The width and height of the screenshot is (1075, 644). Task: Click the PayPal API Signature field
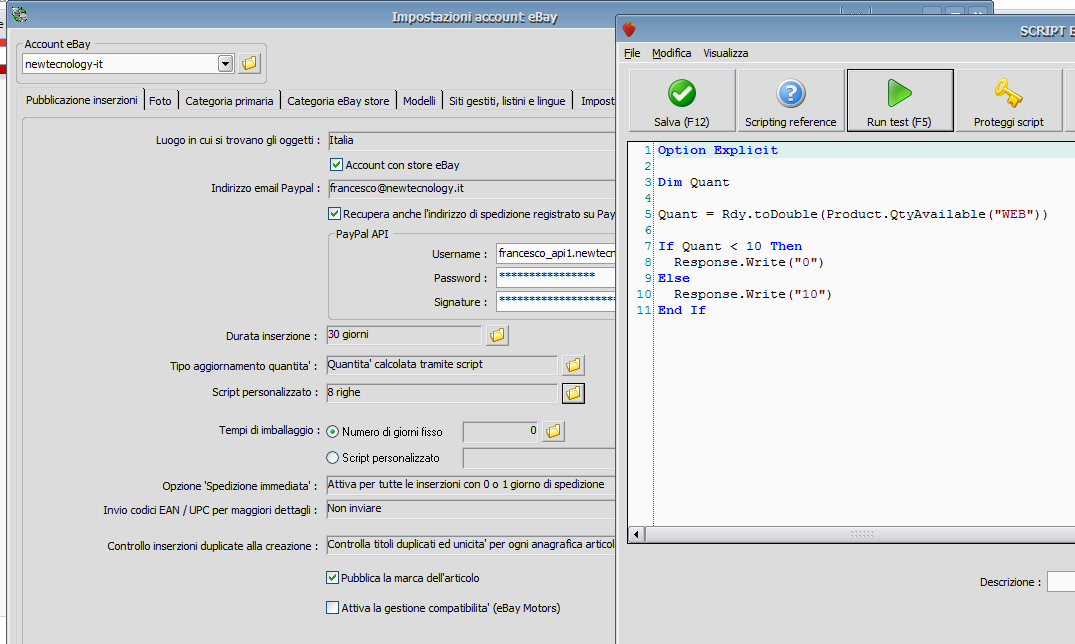(x=555, y=300)
